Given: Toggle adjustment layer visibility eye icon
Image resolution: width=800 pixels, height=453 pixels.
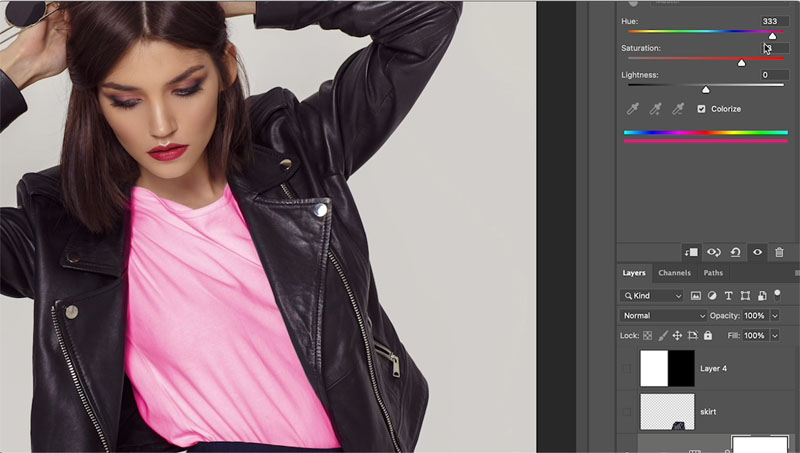Looking at the screenshot, I should pyautogui.click(x=757, y=252).
